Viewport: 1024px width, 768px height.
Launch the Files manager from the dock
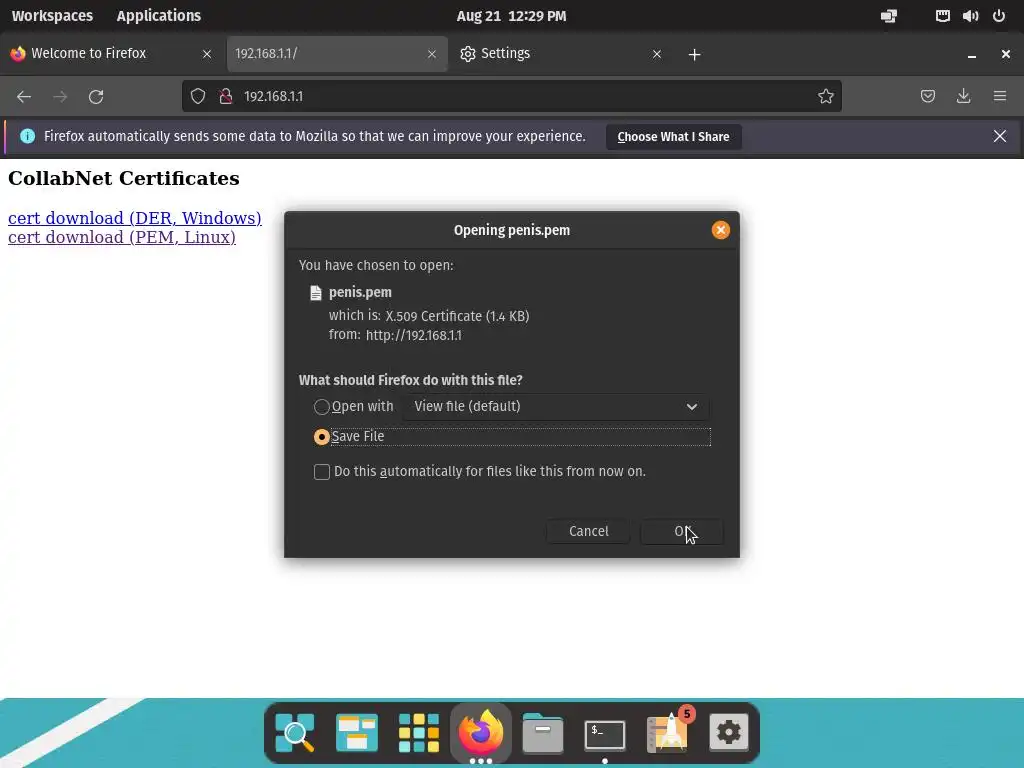[x=543, y=733]
